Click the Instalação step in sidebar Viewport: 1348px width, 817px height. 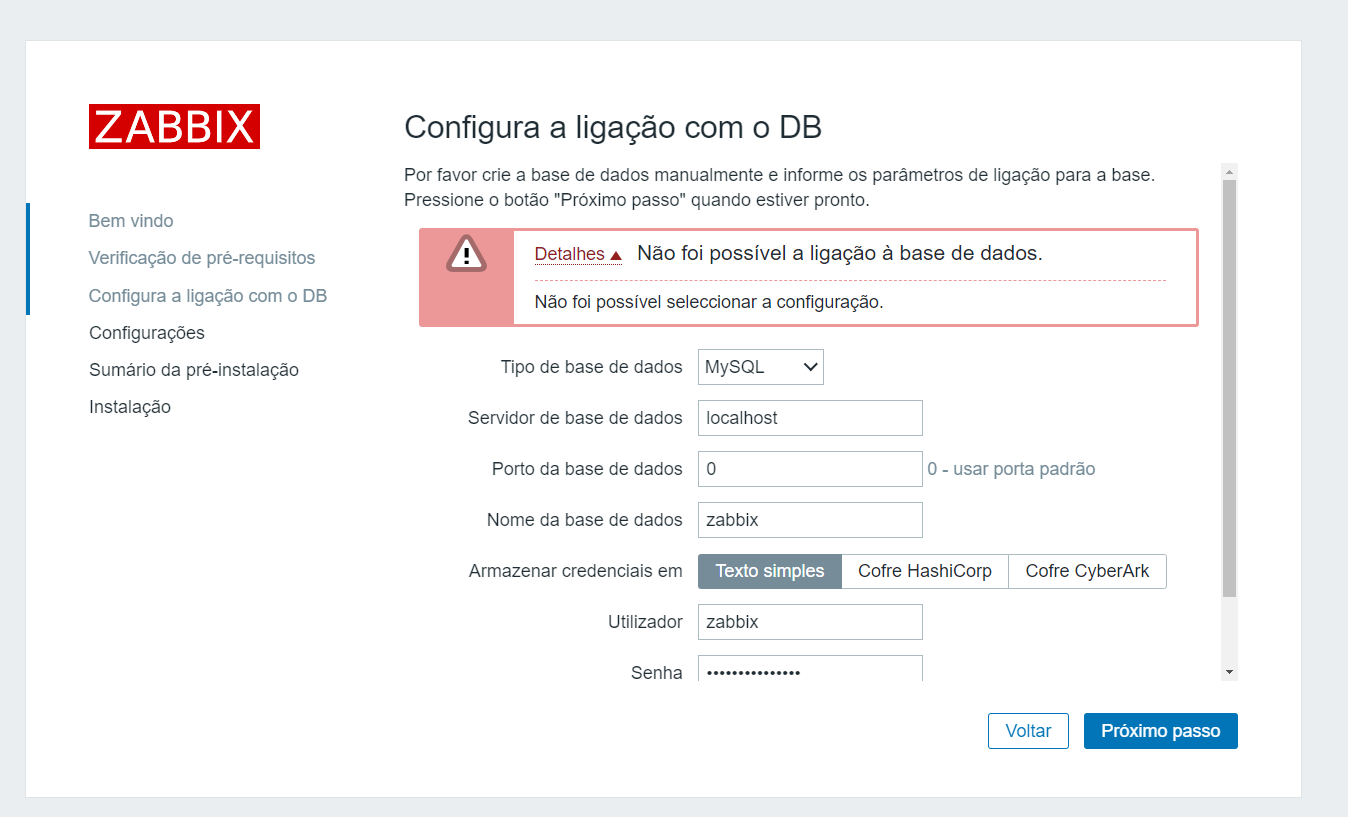click(130, 407)
